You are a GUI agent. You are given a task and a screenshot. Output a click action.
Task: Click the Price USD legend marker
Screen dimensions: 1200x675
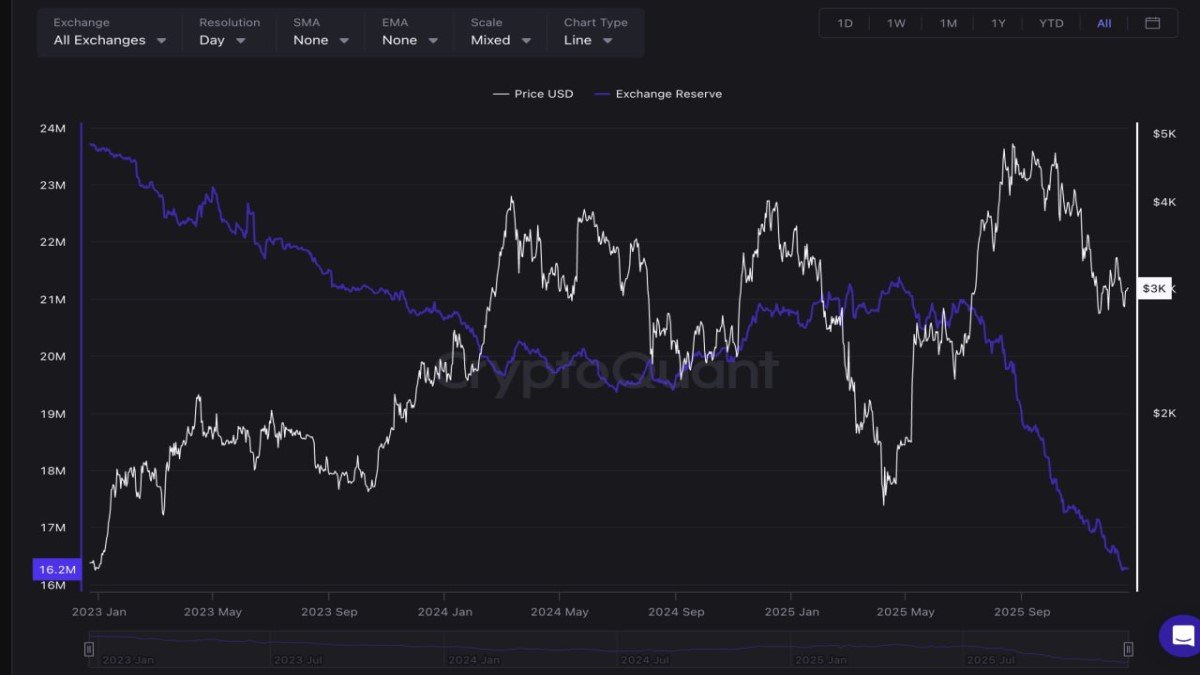click(x=502, y=93)
